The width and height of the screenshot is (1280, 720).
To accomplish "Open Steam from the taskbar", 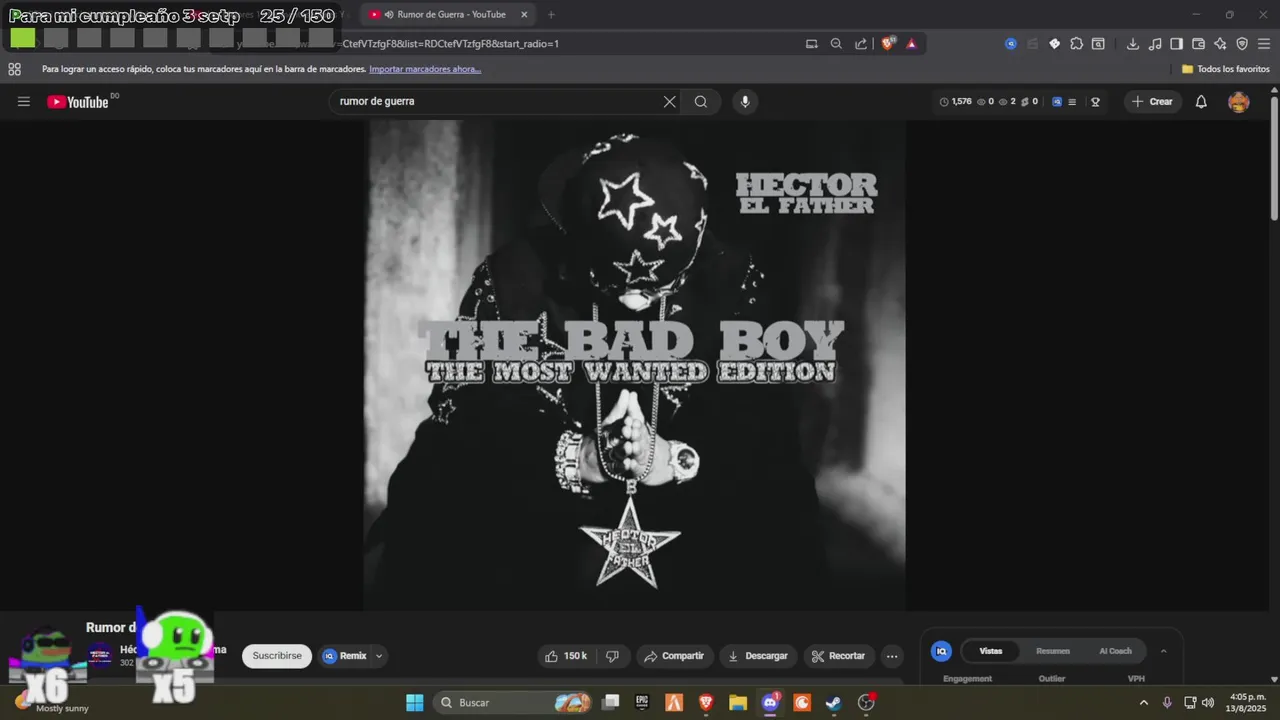I will pyautogui.click(x=834, y=703).
